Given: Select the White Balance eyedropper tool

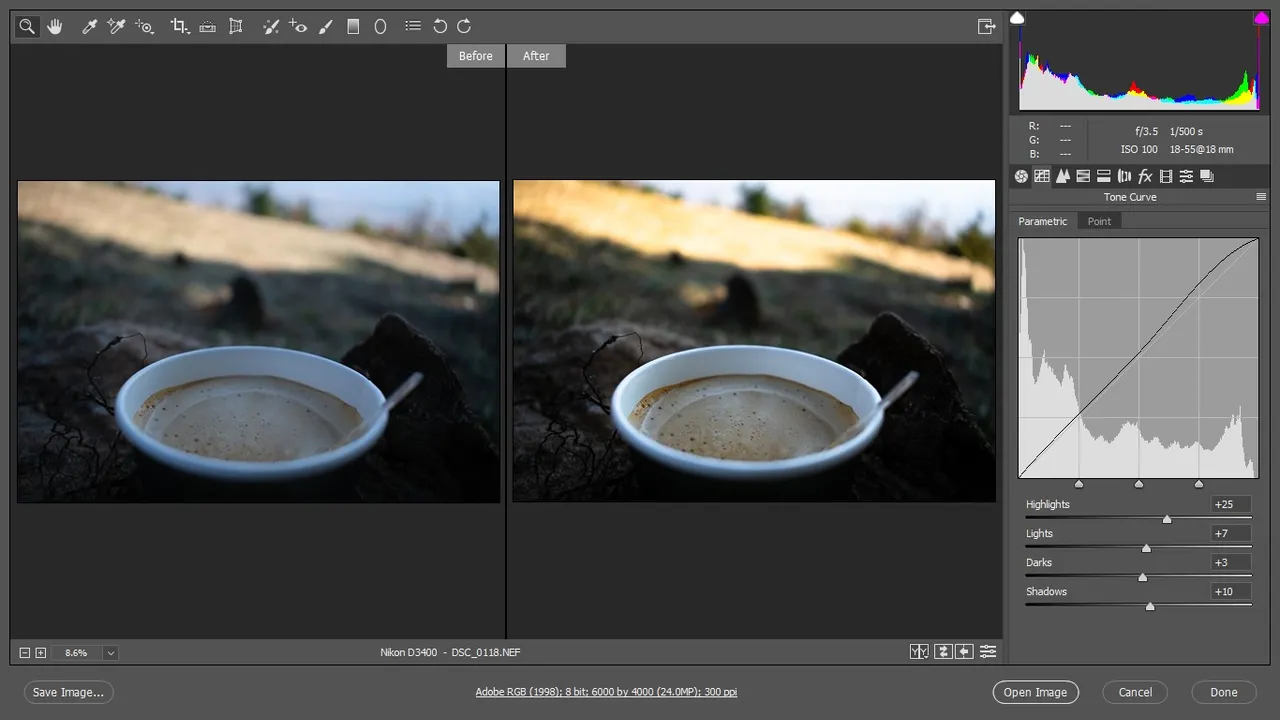Looking at the screenshot, I should 89,27.
